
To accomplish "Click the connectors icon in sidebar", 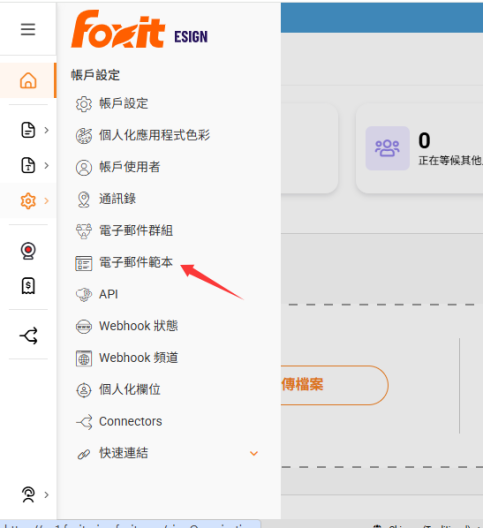I will click(x=29, y=336).
